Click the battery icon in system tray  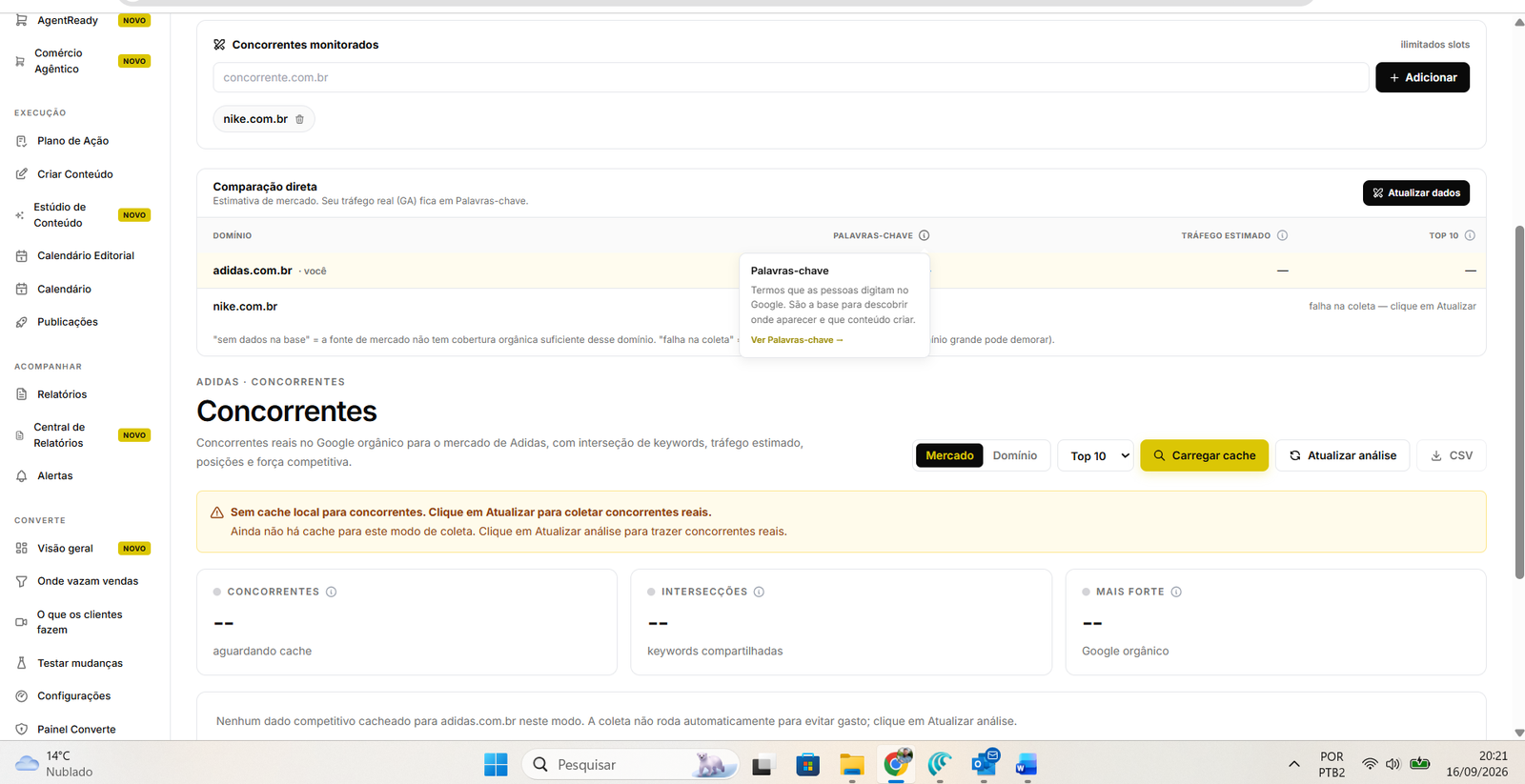1420,764
